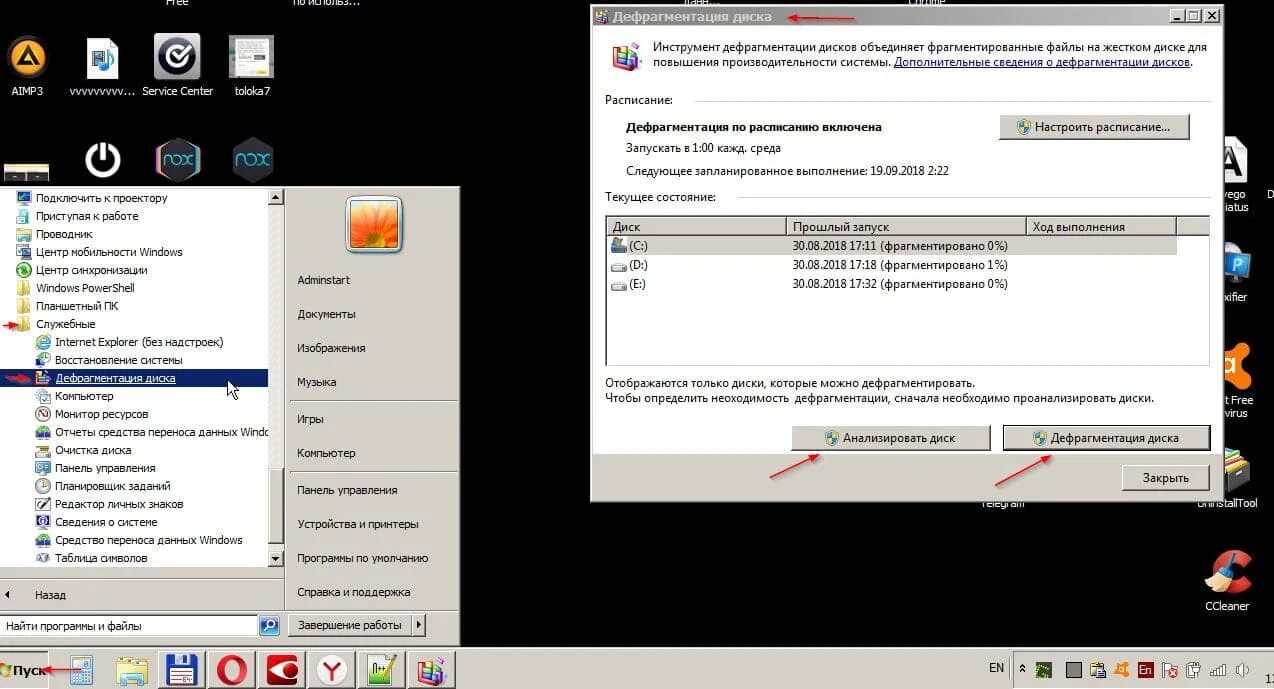Image resolution: width=1274 pixels, height=689 pixels.
Task: Open Windows Explorer from the taskbar
Action: 132,670
